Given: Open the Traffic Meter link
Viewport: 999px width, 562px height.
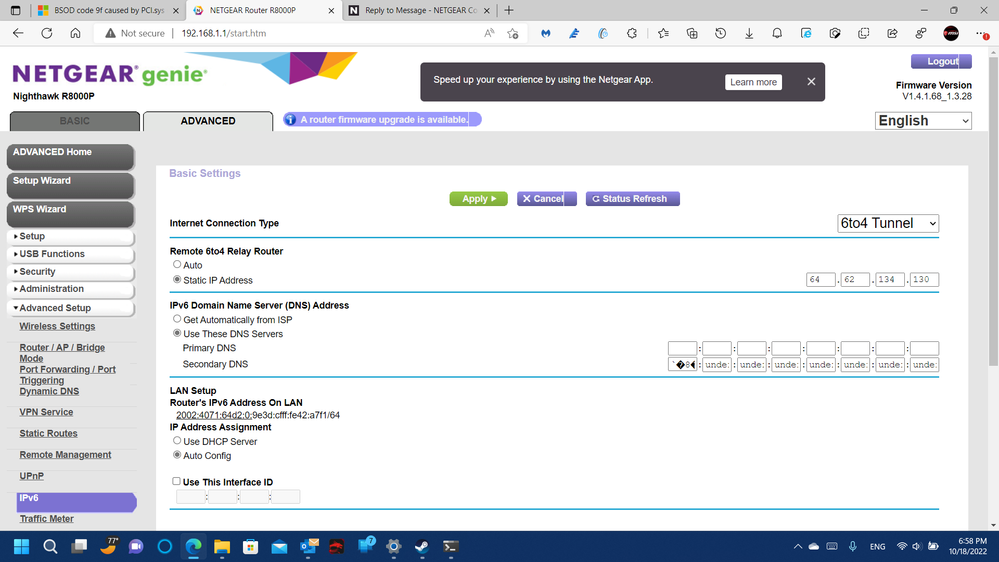Looking at the screenshot, I should (x=47, y=519).
